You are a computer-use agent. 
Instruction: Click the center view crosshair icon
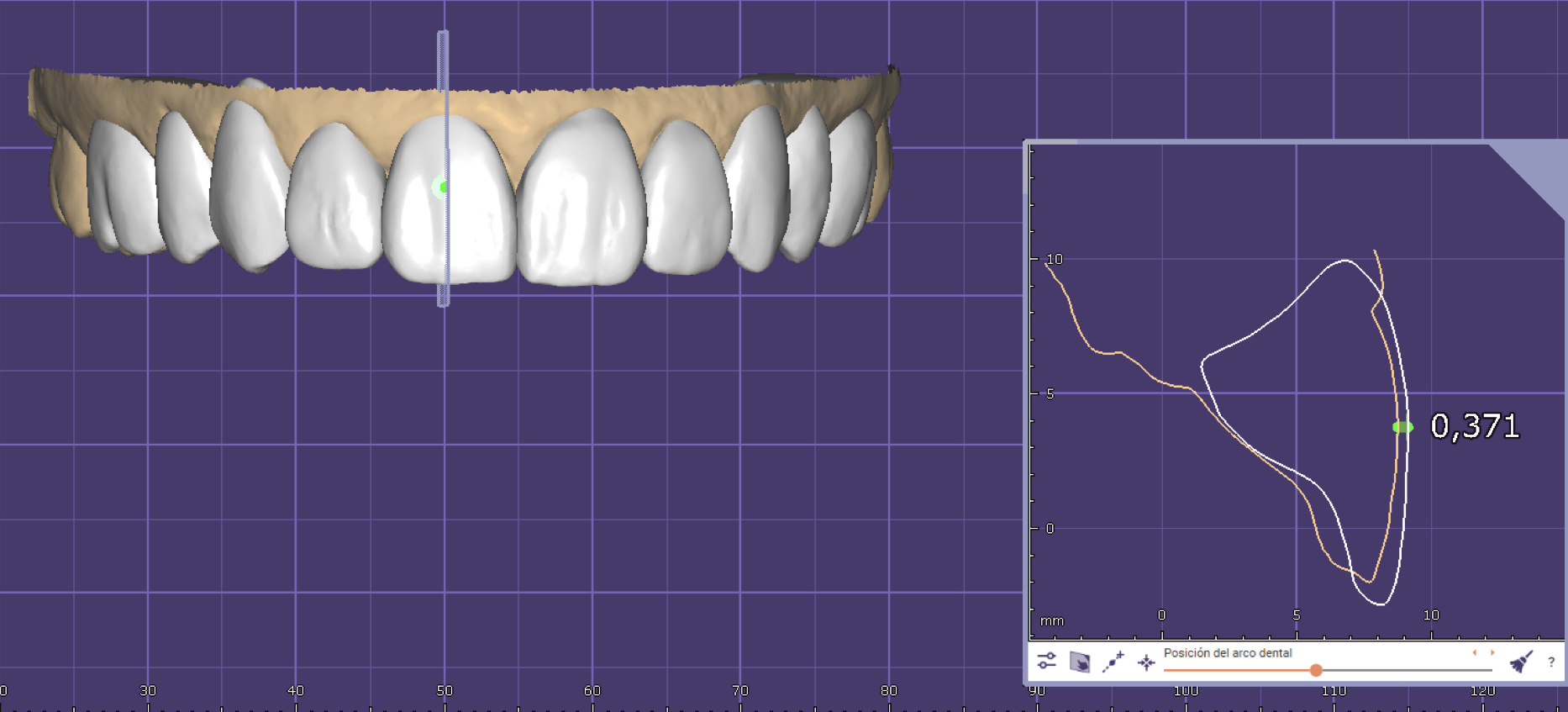(1146, 662)
